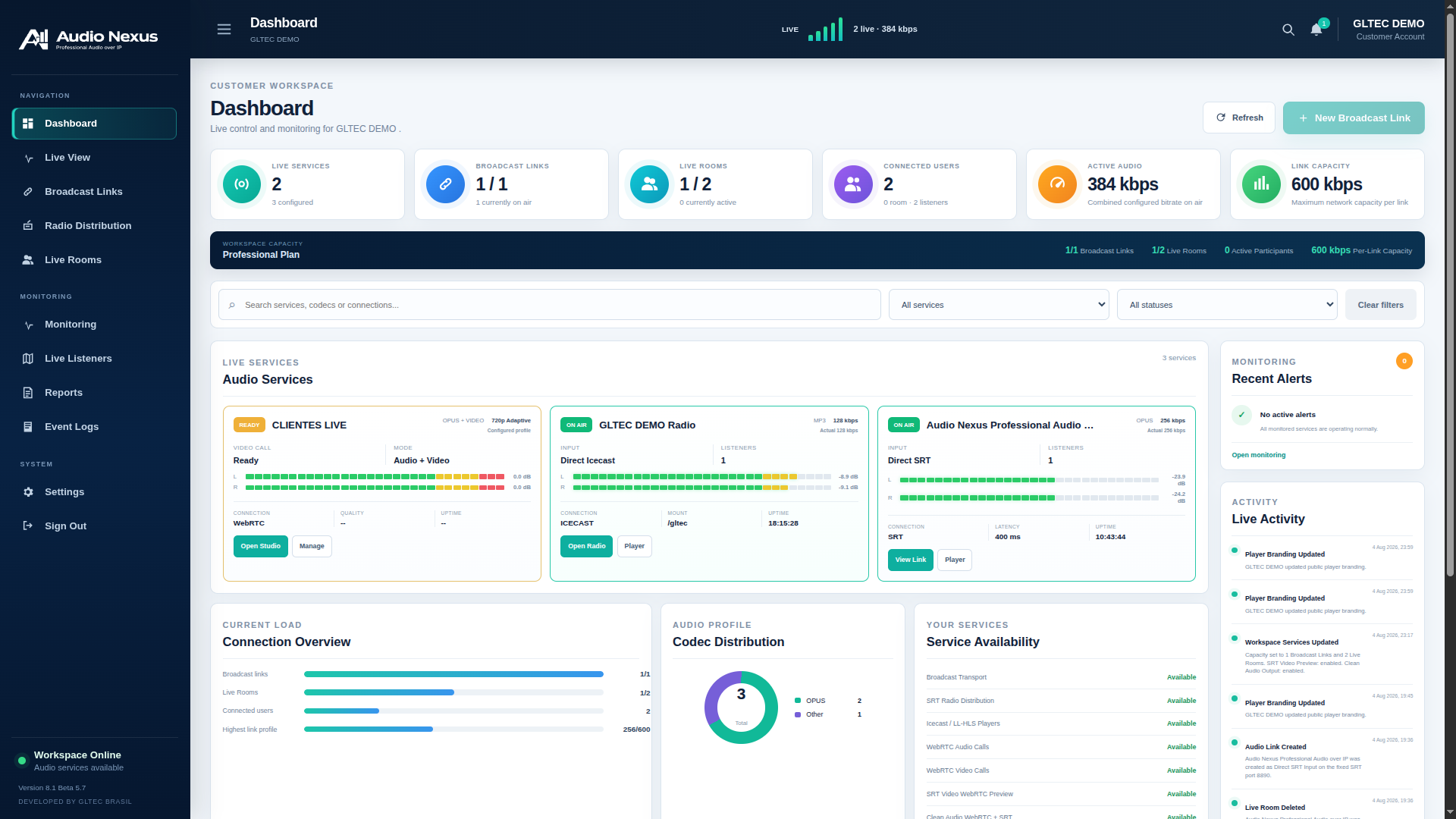This screenshot has width=1456, height=819.
Task: Click the Event Logs icon in sidebar
Action: tap(28, 427)
